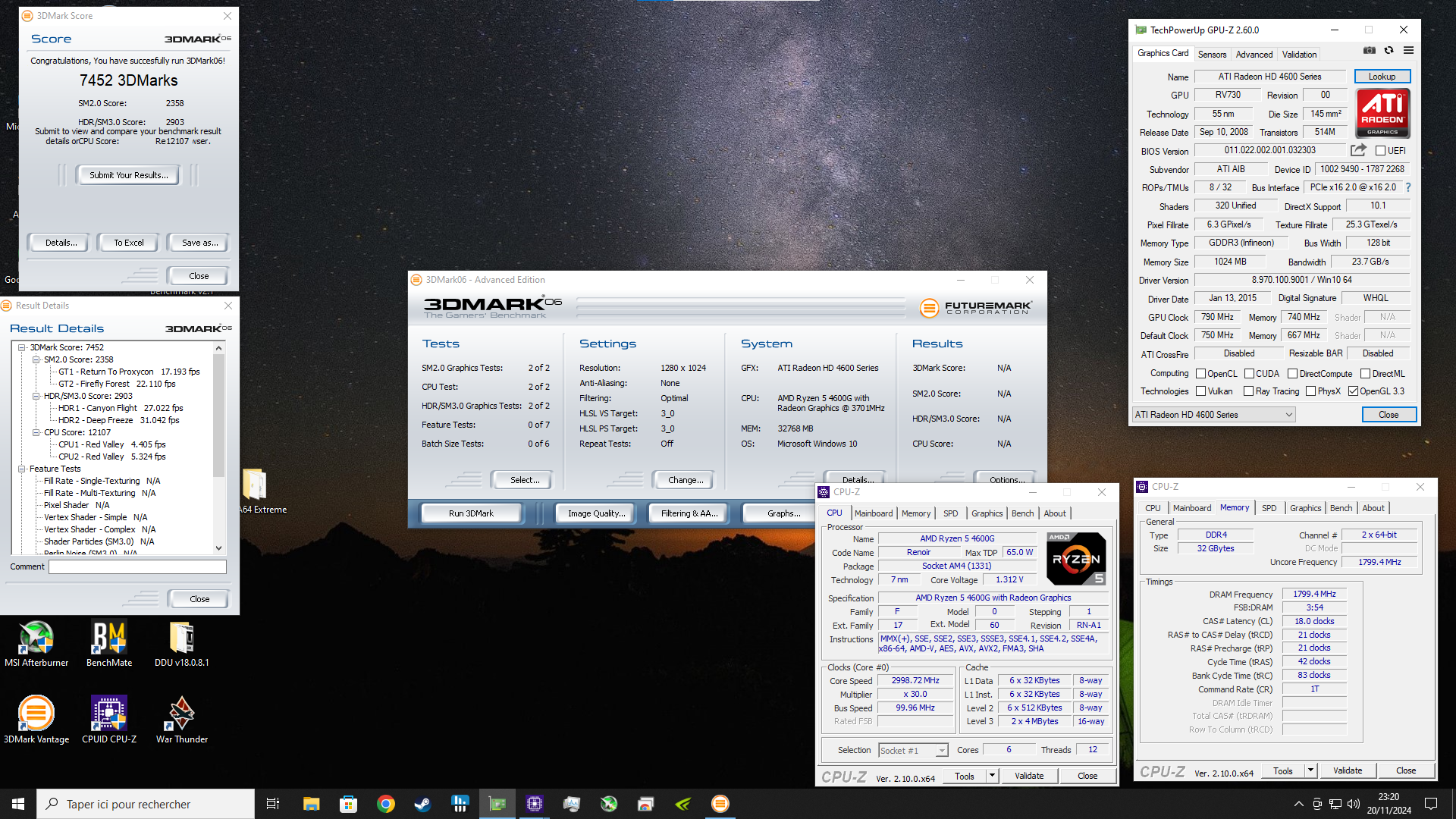1456x819 pixels.
Task: Toggle the Vulkan checkbox in GPU-Z
Action: [x=1201, y=391]
